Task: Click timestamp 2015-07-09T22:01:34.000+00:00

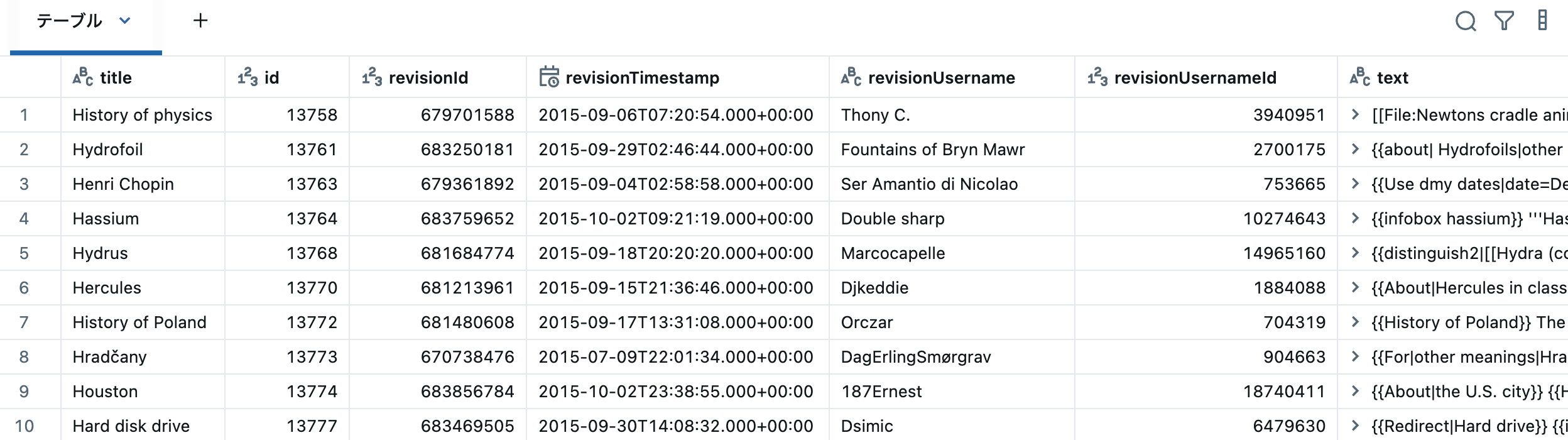Action: pos(676,357)
